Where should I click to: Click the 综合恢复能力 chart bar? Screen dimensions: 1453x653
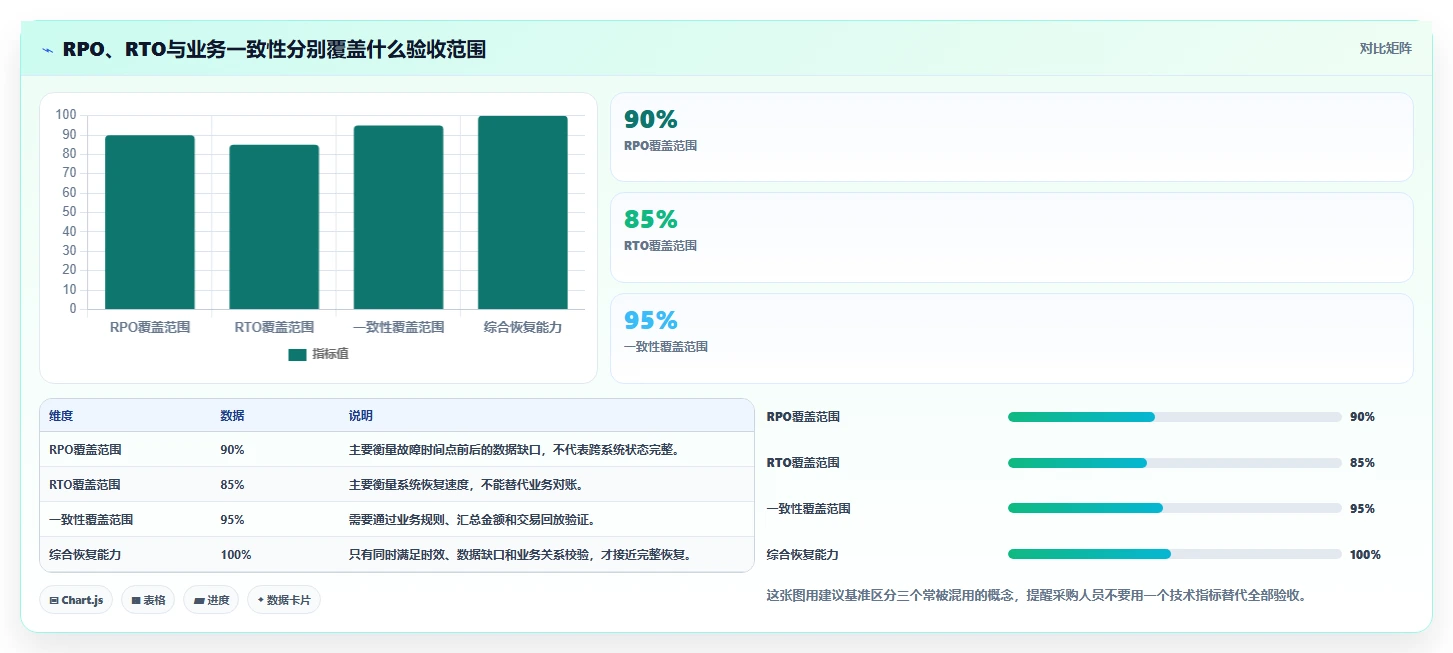[x=523, y=212]
